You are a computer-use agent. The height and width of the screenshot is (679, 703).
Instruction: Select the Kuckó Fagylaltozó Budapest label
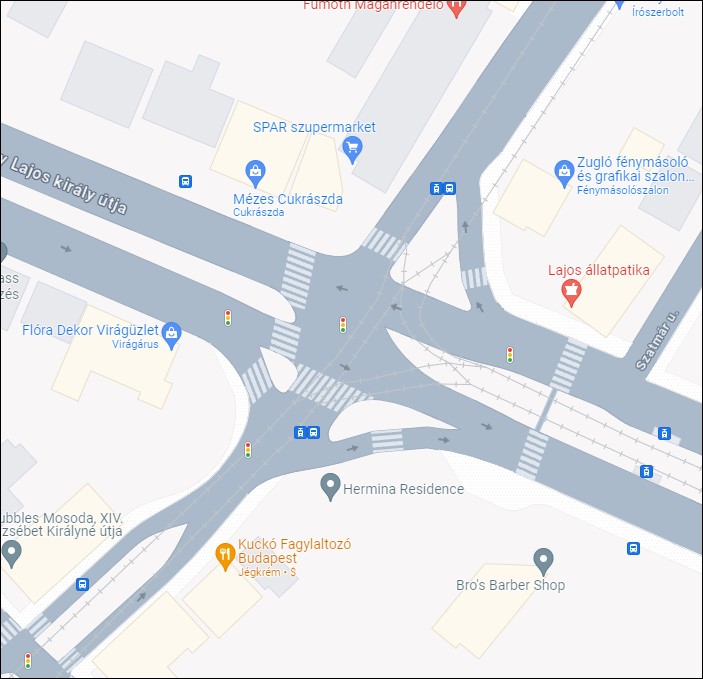pos(294,551)
